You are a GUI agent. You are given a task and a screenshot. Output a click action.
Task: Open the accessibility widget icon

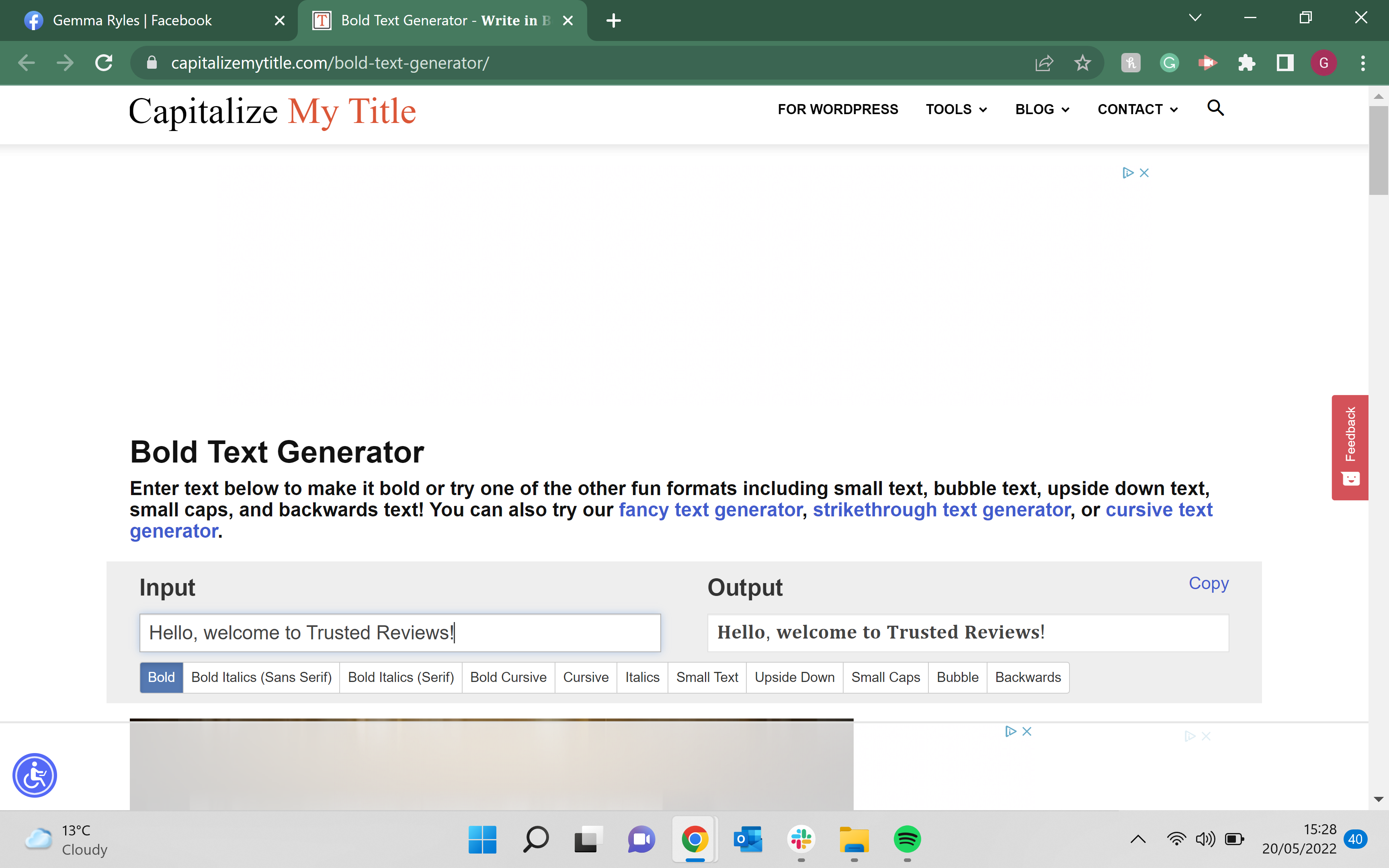[35, 775]
